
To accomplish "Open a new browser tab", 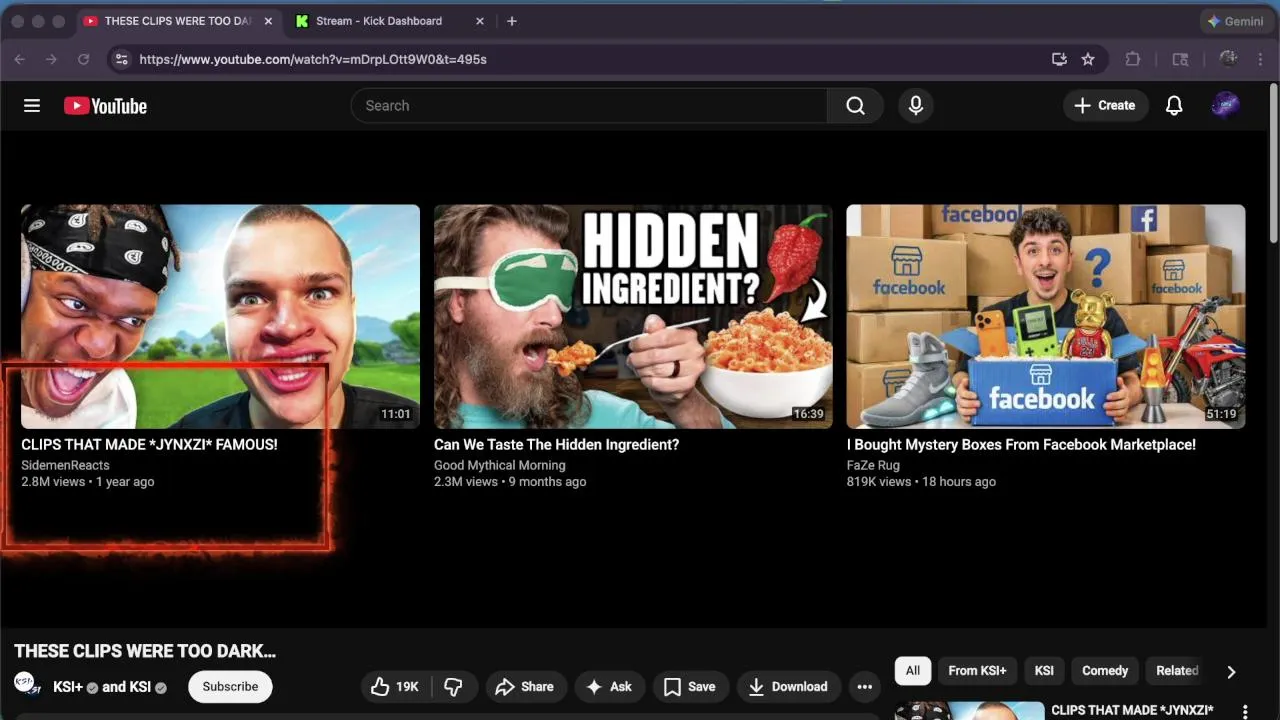I will [511, 21].
